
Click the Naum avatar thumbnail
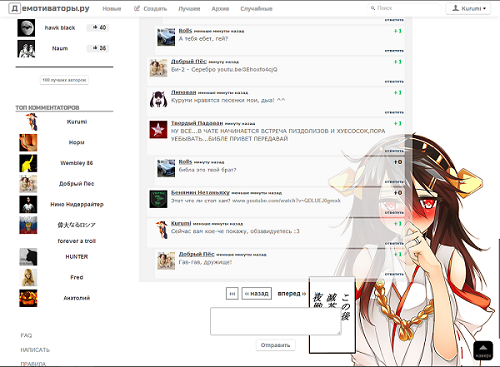(26, 49)
